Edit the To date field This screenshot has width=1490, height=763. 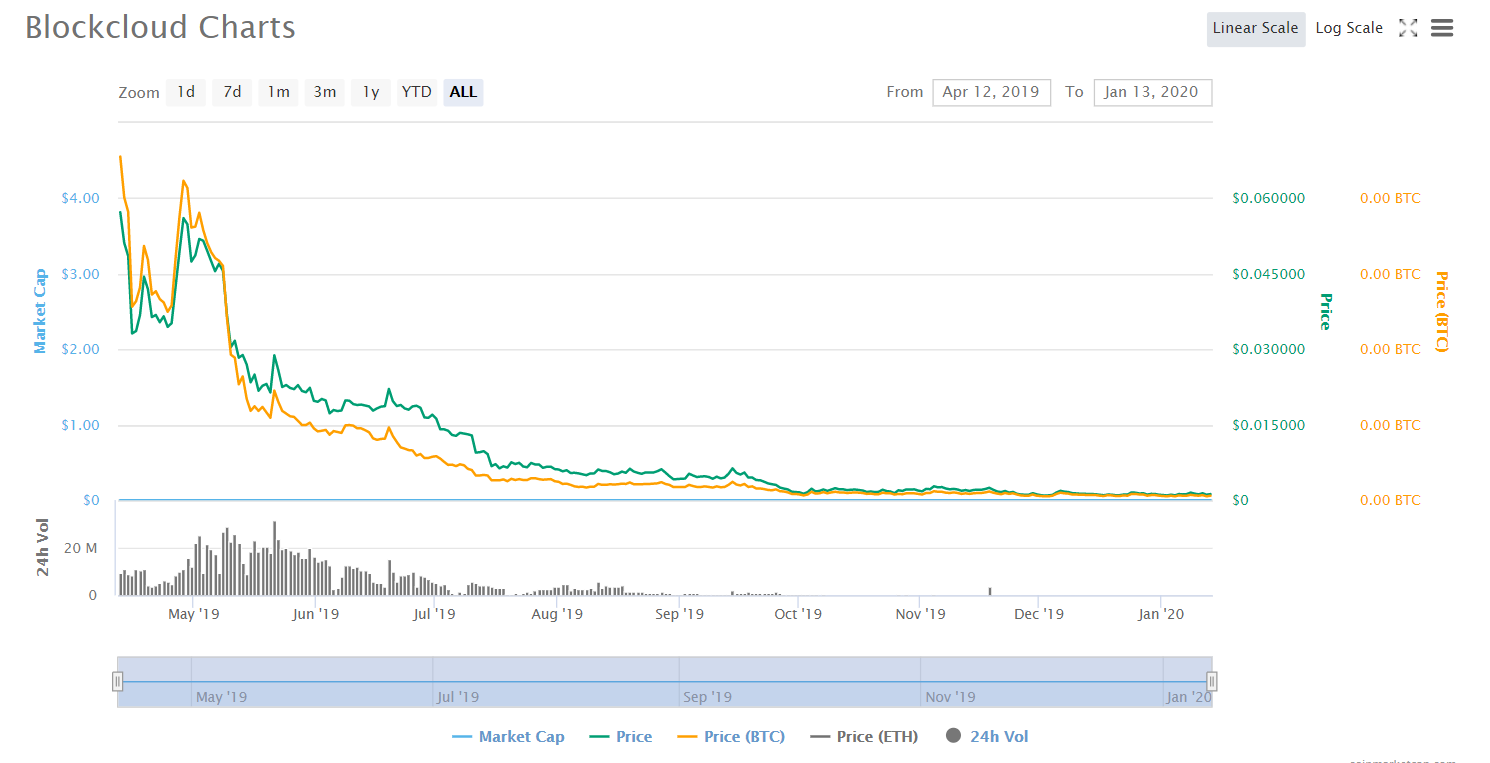click(1153, 92)
